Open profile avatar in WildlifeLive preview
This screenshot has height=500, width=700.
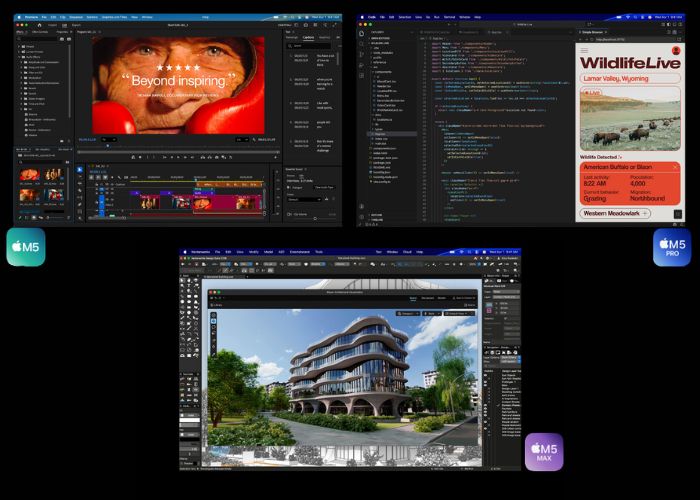[676, 50]
